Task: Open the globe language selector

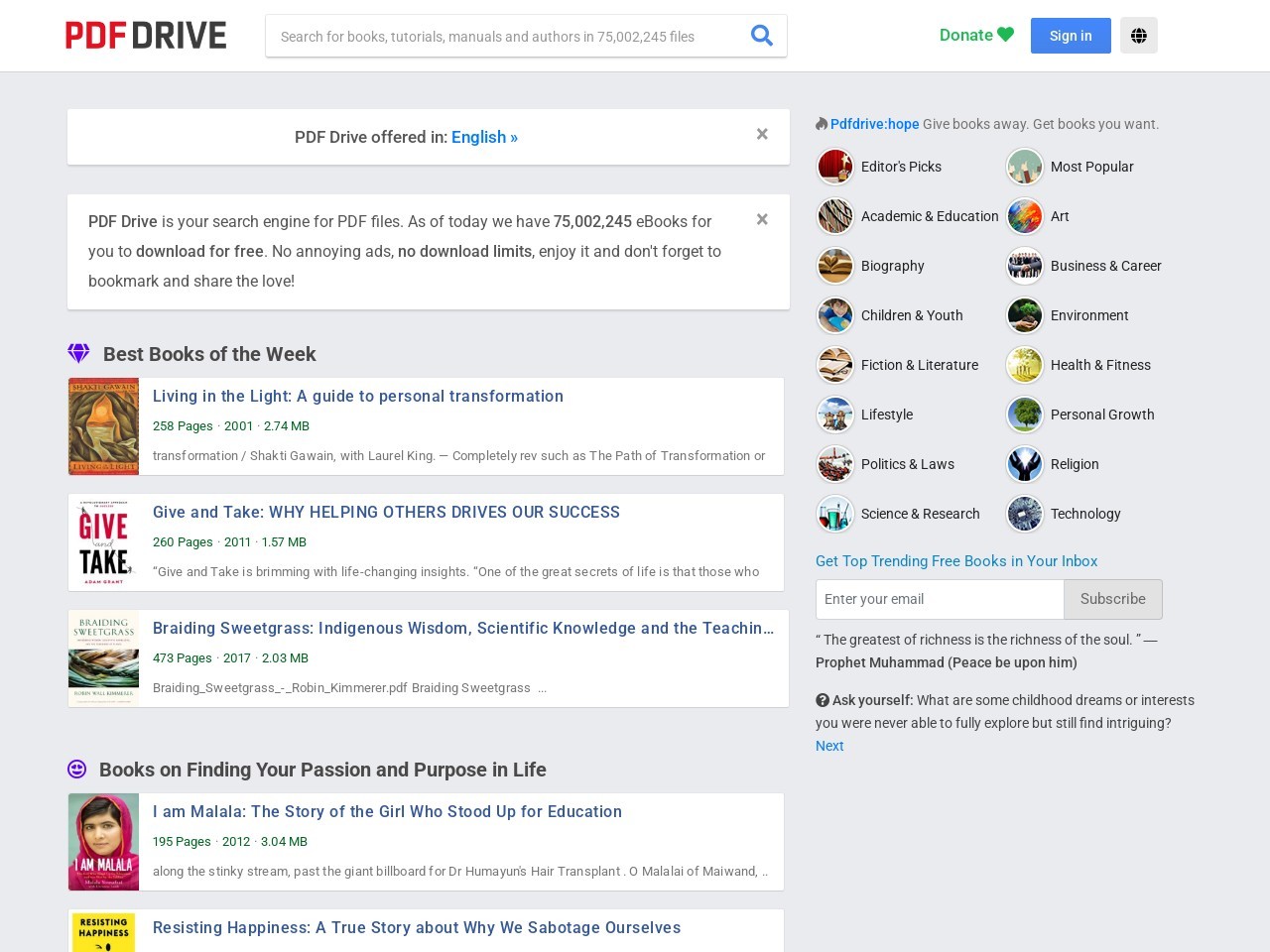Action: (x=1139, y=36)
